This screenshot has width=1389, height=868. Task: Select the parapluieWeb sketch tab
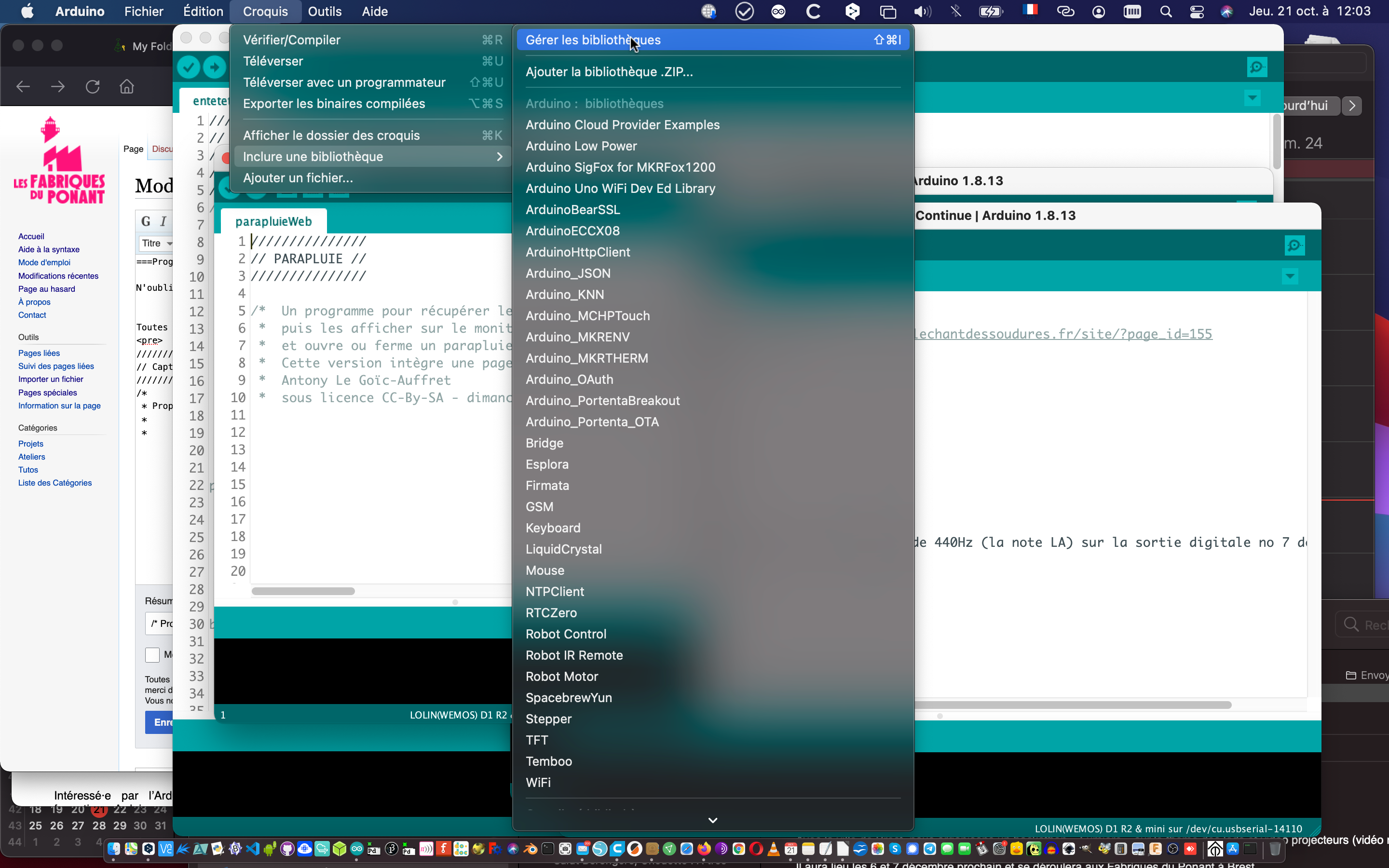click(x=273, y=222)
